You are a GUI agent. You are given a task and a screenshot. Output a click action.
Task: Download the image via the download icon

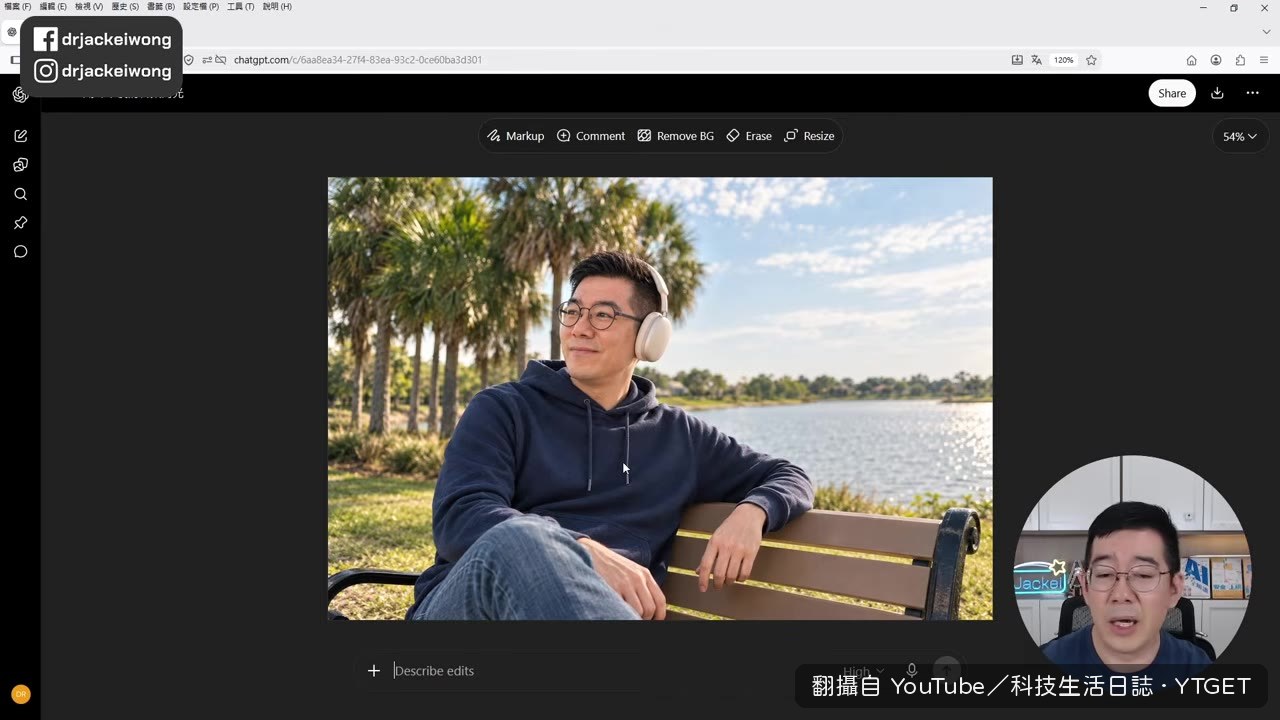click(x=1217, y=93)
